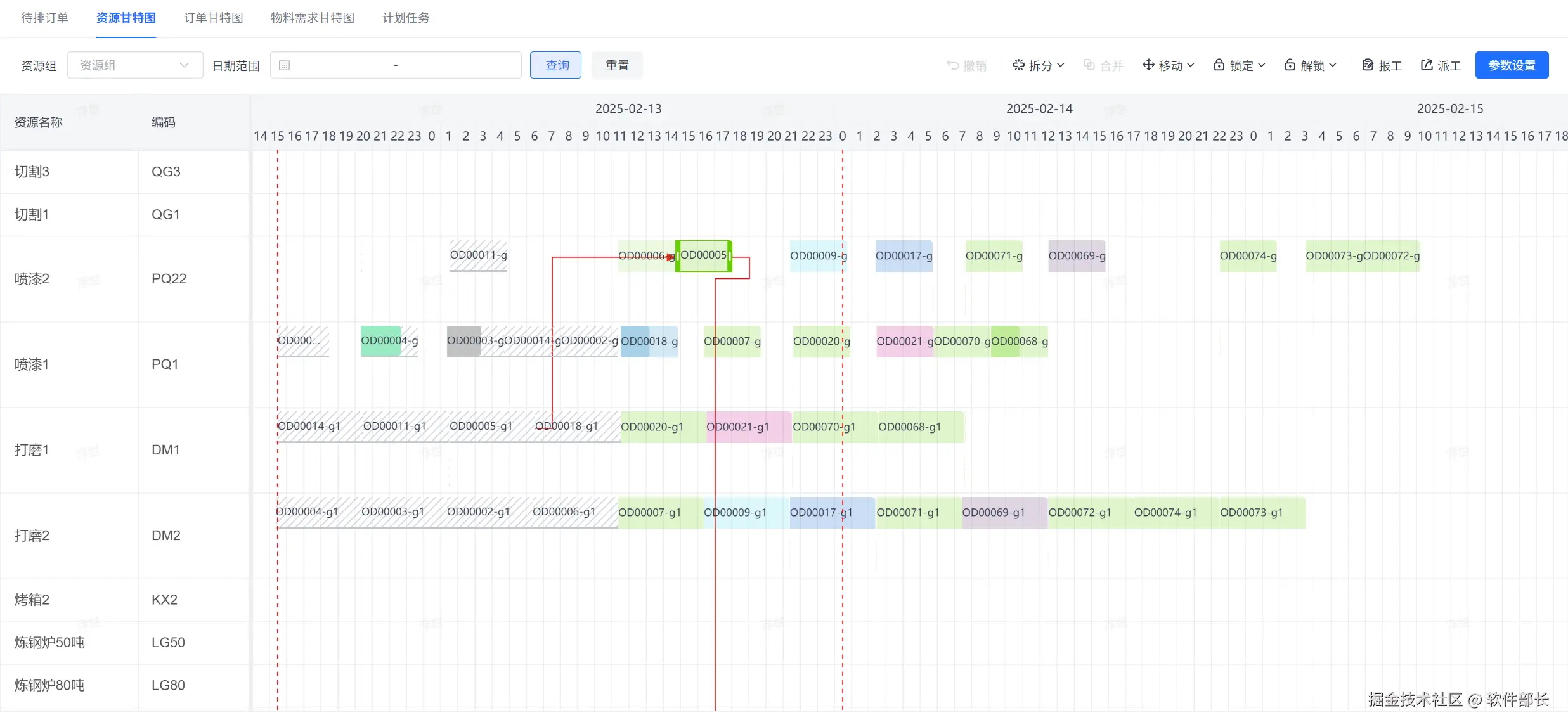The width and height of the screenshot is (1568, 727).
Task: Select the green OD00005 task bar
Action: pos(703,255)
